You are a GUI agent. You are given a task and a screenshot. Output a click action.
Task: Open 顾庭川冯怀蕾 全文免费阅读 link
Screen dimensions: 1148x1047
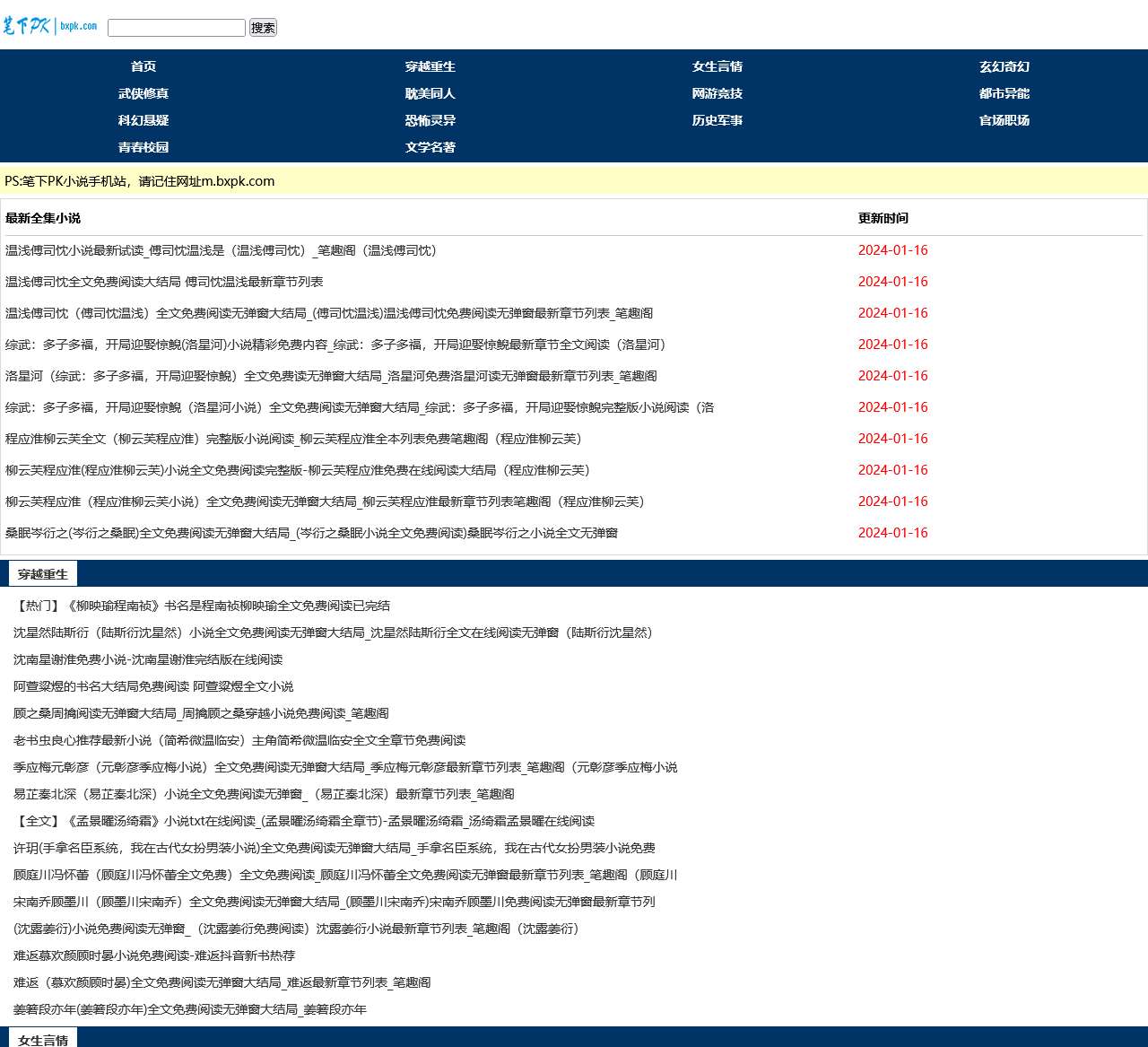click(x=345, y=875)
